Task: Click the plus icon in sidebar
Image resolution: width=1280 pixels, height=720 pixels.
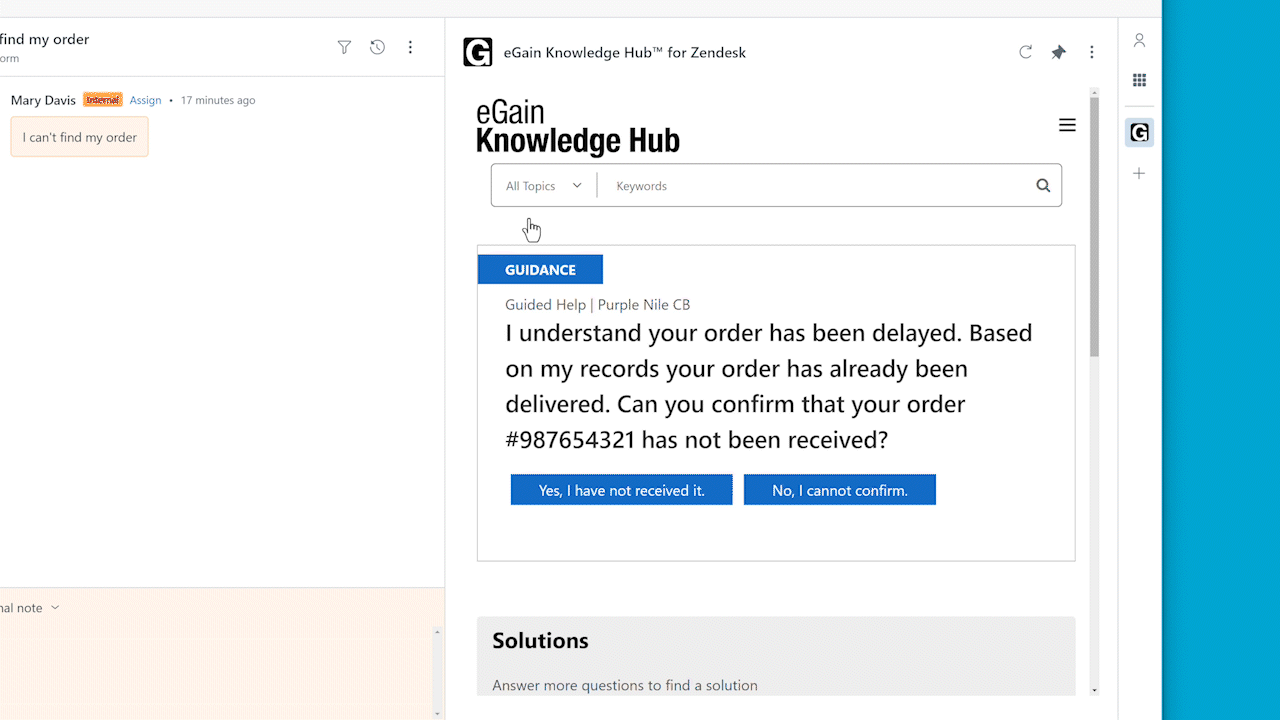Action: 1139,174
